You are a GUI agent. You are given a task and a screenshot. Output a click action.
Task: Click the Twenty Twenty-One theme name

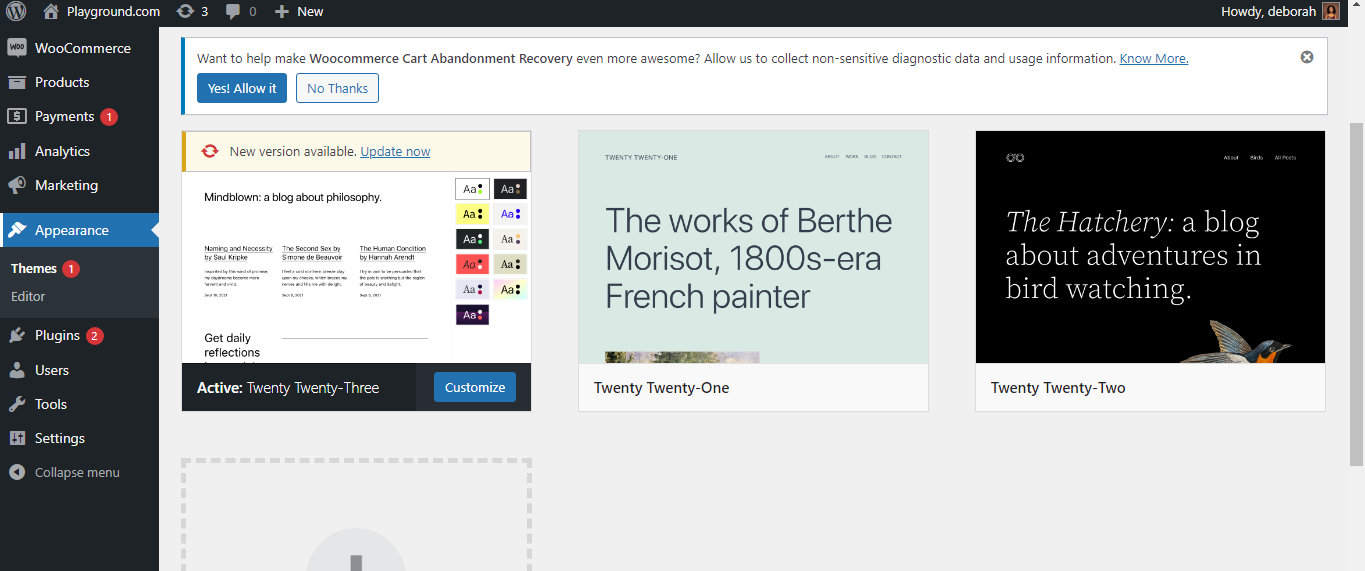click(x=661, y=388)
